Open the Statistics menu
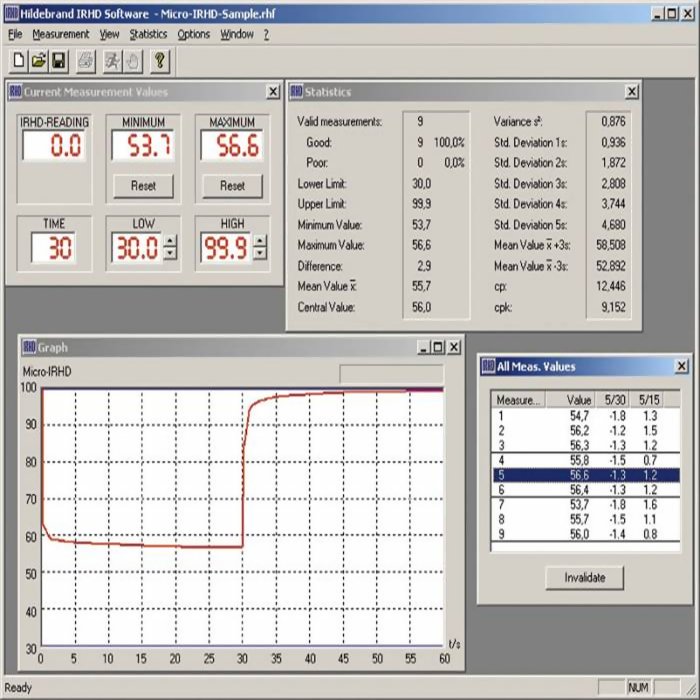700x700 pixels. pos(148,34)
